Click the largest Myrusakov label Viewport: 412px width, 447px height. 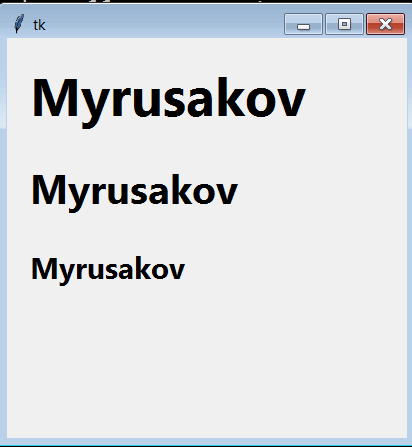168,102
